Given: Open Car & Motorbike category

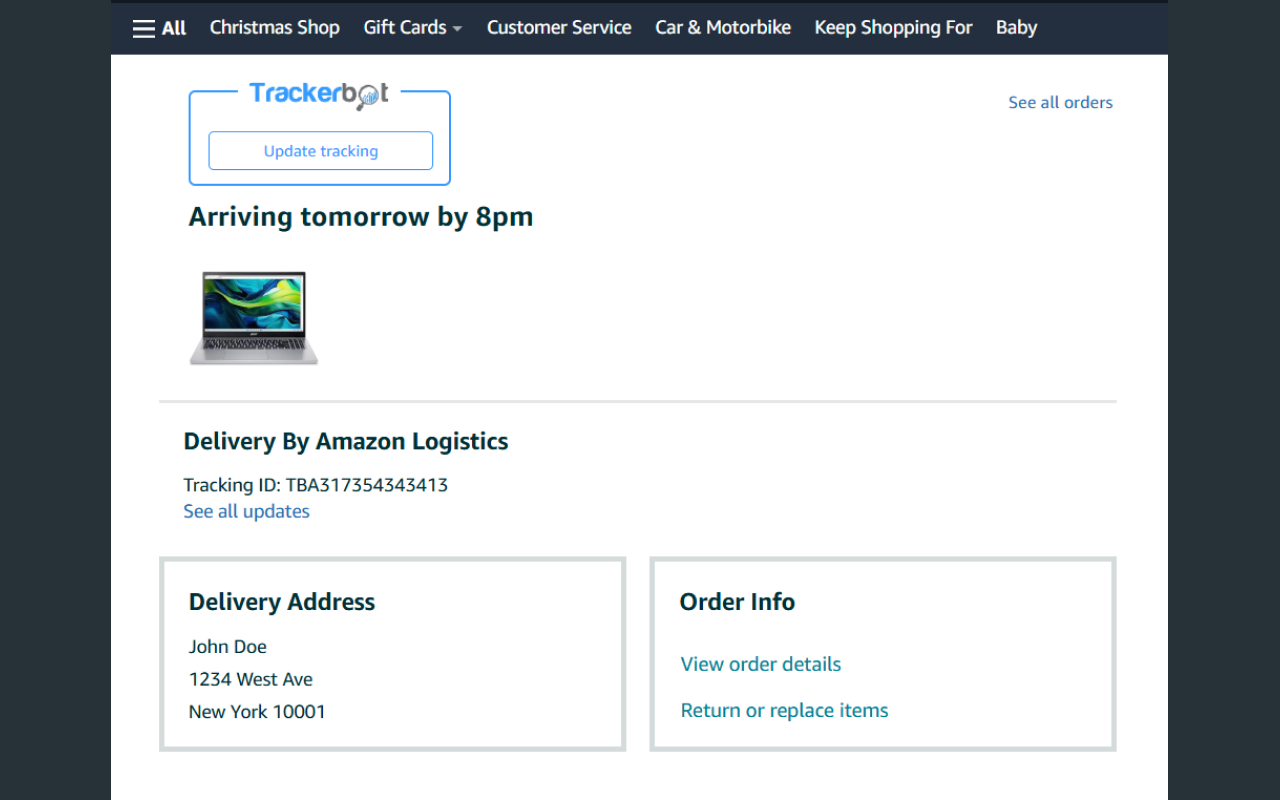Looking at the screenshot, I should [x=723, y=28].
